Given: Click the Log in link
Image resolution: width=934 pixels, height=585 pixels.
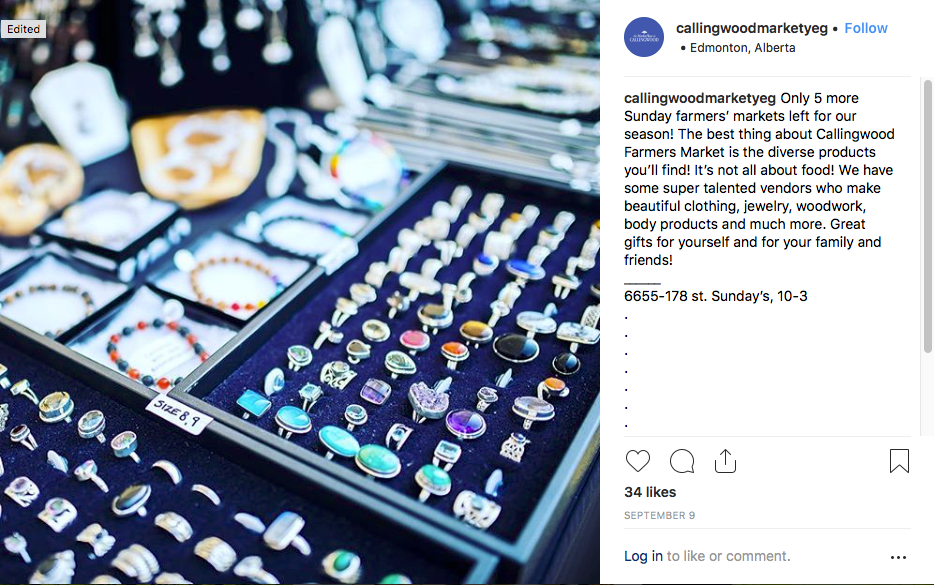Looking at the screenshot, I should [643, 556].
